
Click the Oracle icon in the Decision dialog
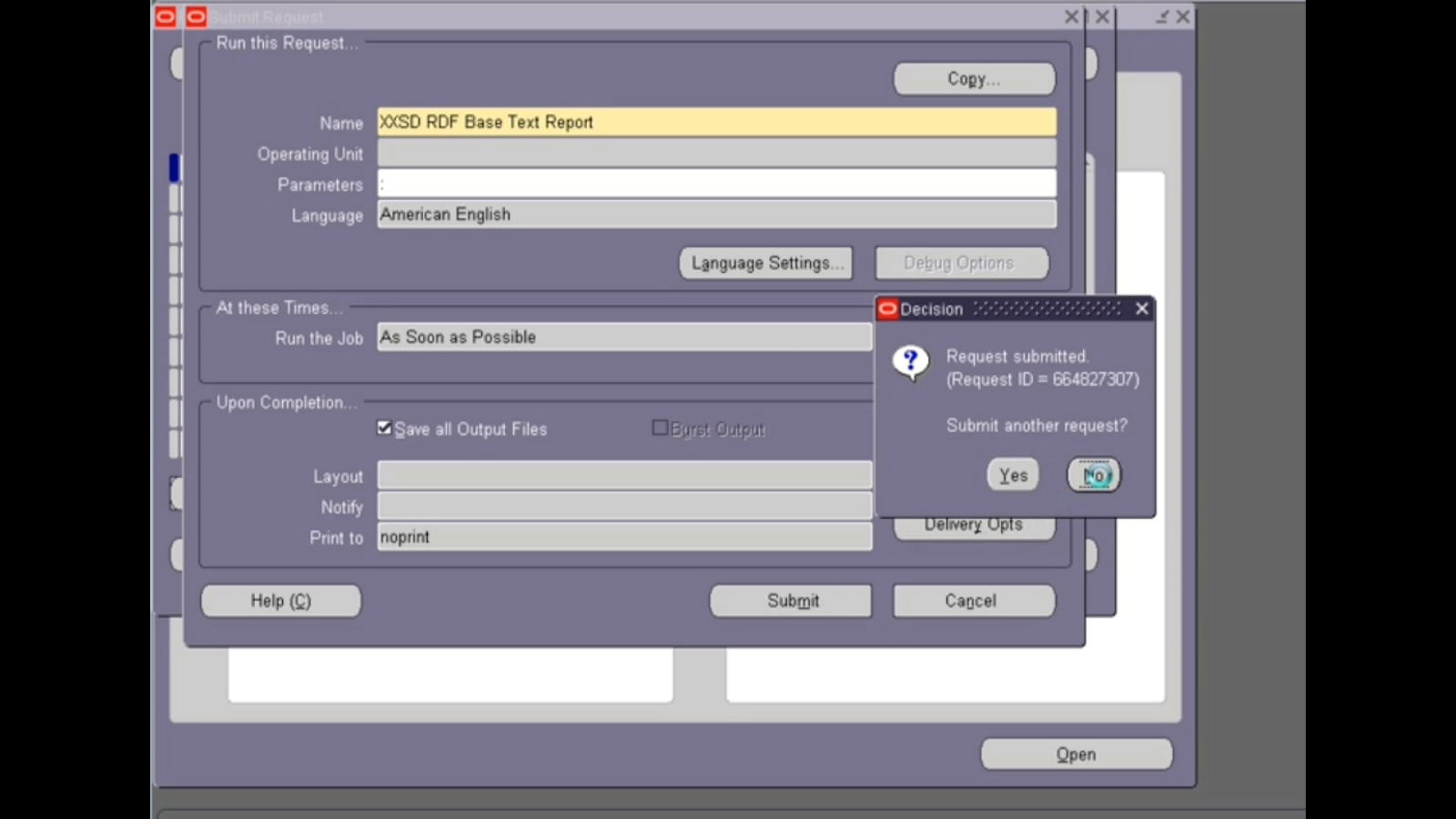(887, 309)
